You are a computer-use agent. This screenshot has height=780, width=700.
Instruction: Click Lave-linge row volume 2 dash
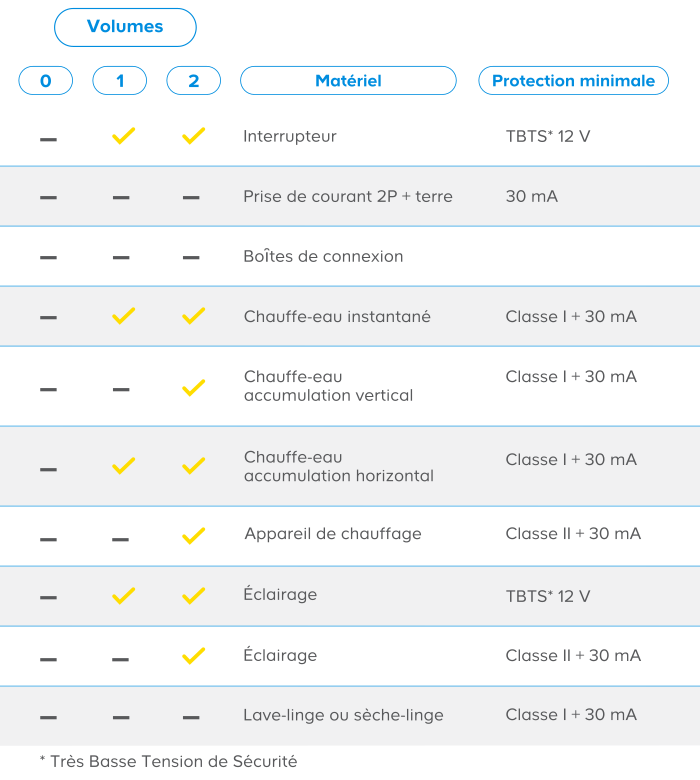click(x=191, y=717)
